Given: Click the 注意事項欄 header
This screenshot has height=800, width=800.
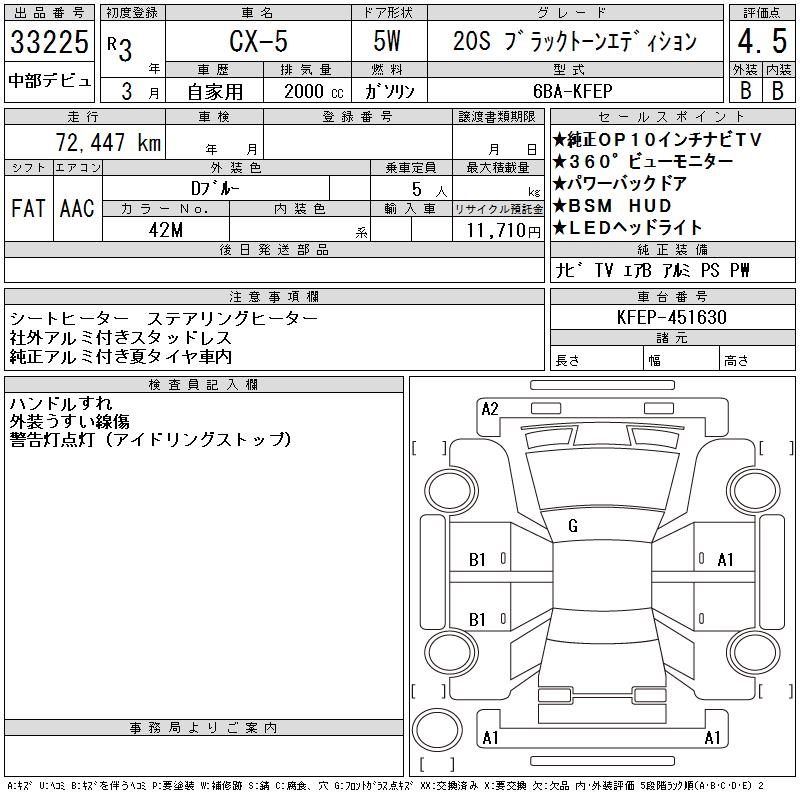Looking at the screenshot, I should 274,296.
